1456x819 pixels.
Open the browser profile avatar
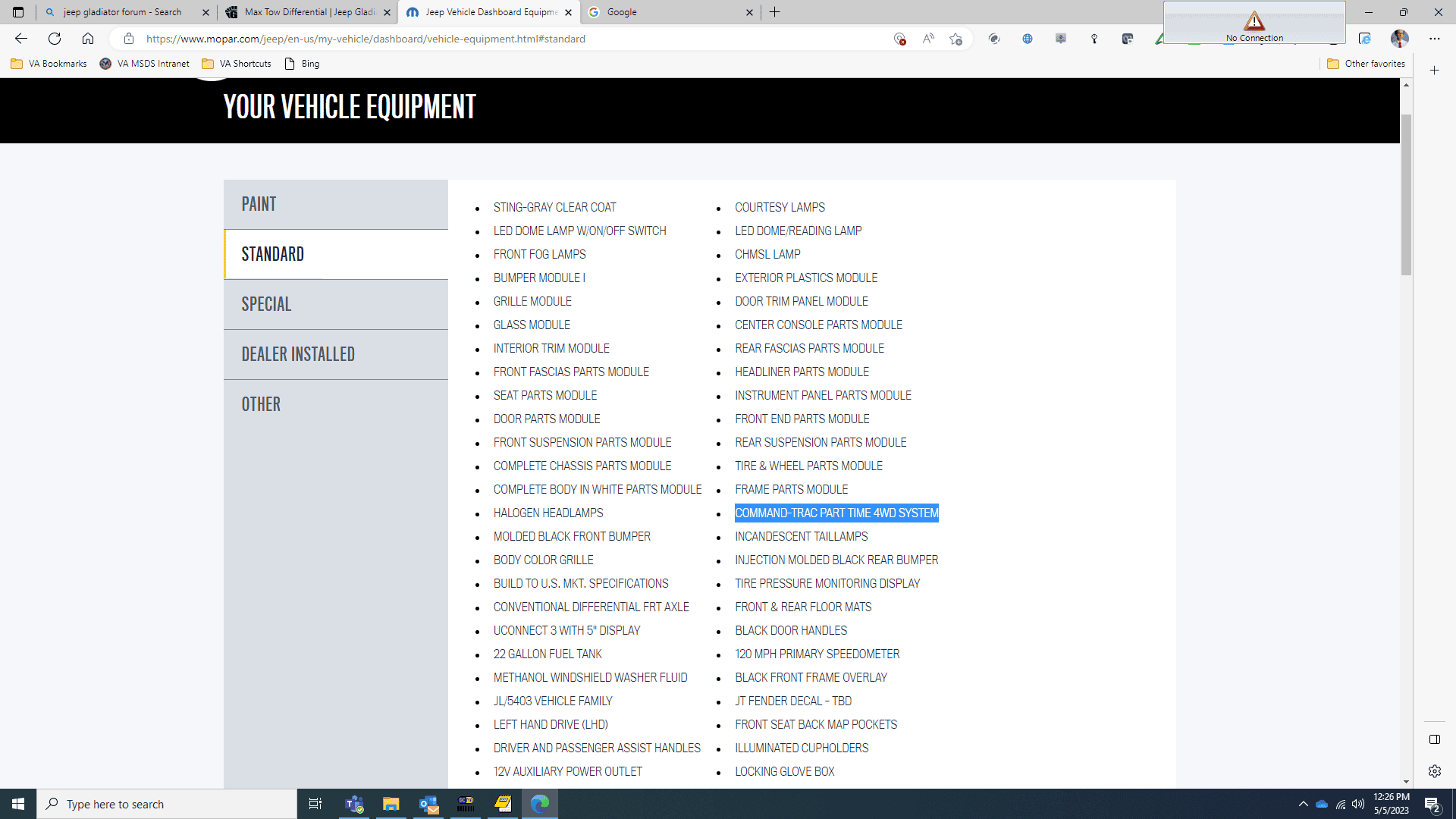(1400, 39)
